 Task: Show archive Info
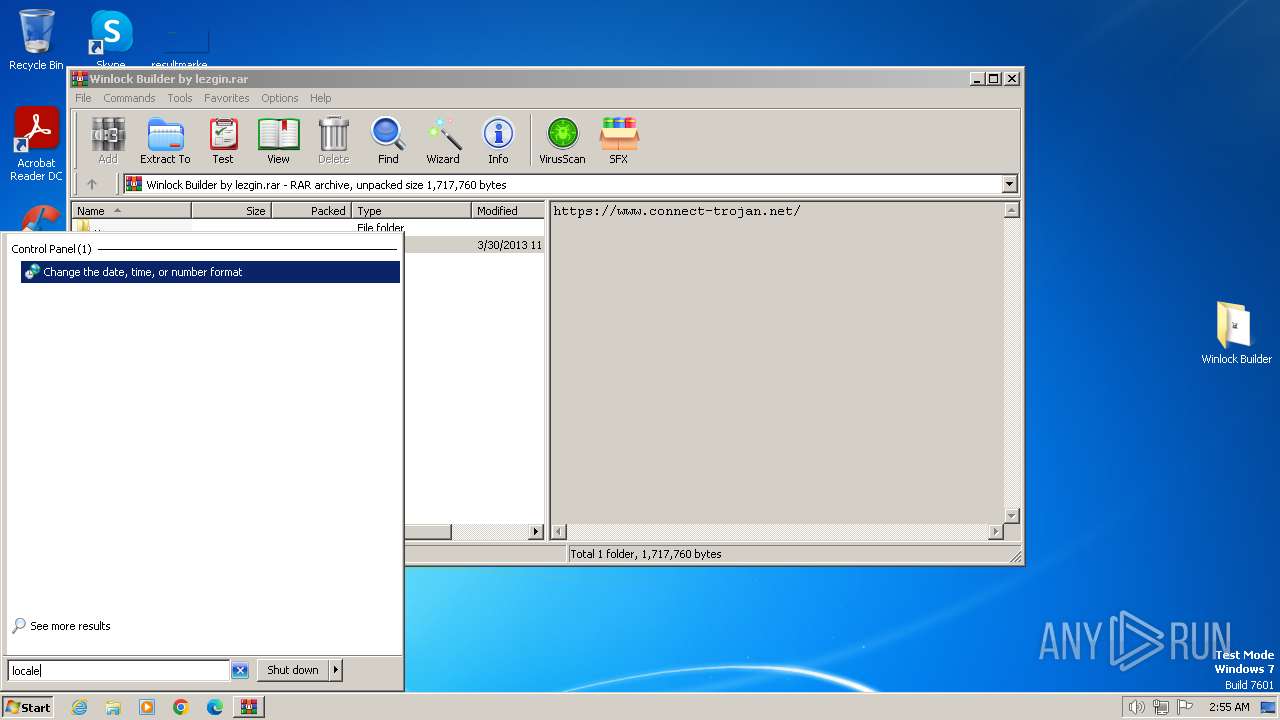coord(498,140)
